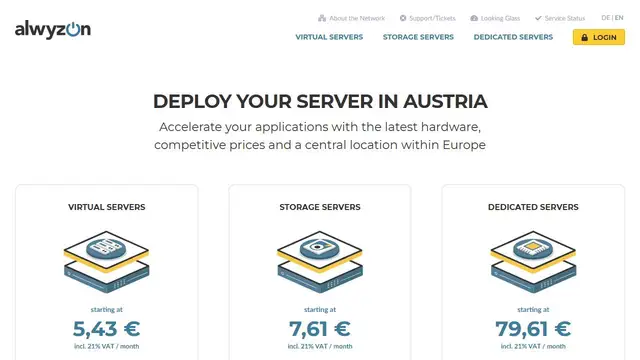The width and height of the screenshot is (640, 360).
Task: Click the 5,43 € price
Action: pyautogui.click(x=107, y=329)
